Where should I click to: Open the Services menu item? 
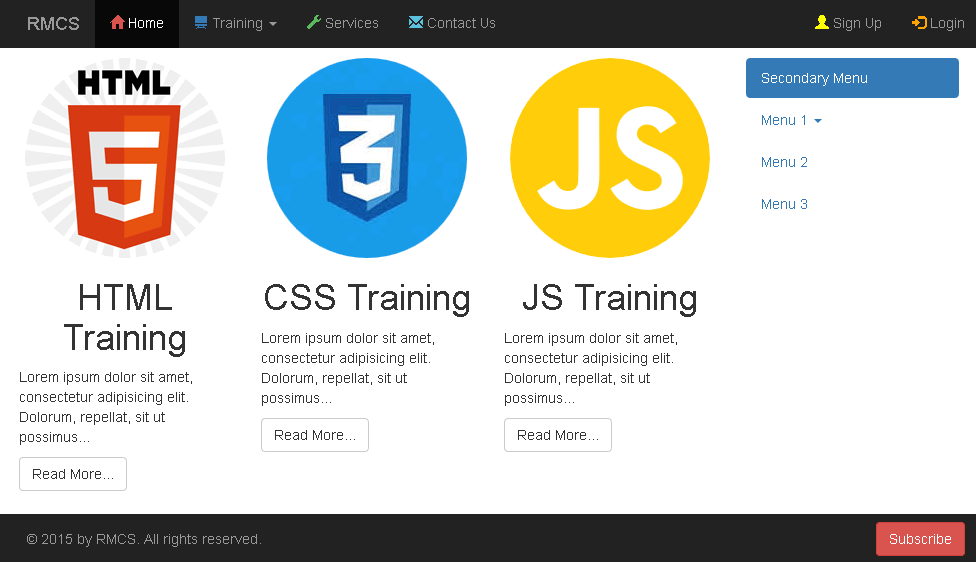click(342, 23)
